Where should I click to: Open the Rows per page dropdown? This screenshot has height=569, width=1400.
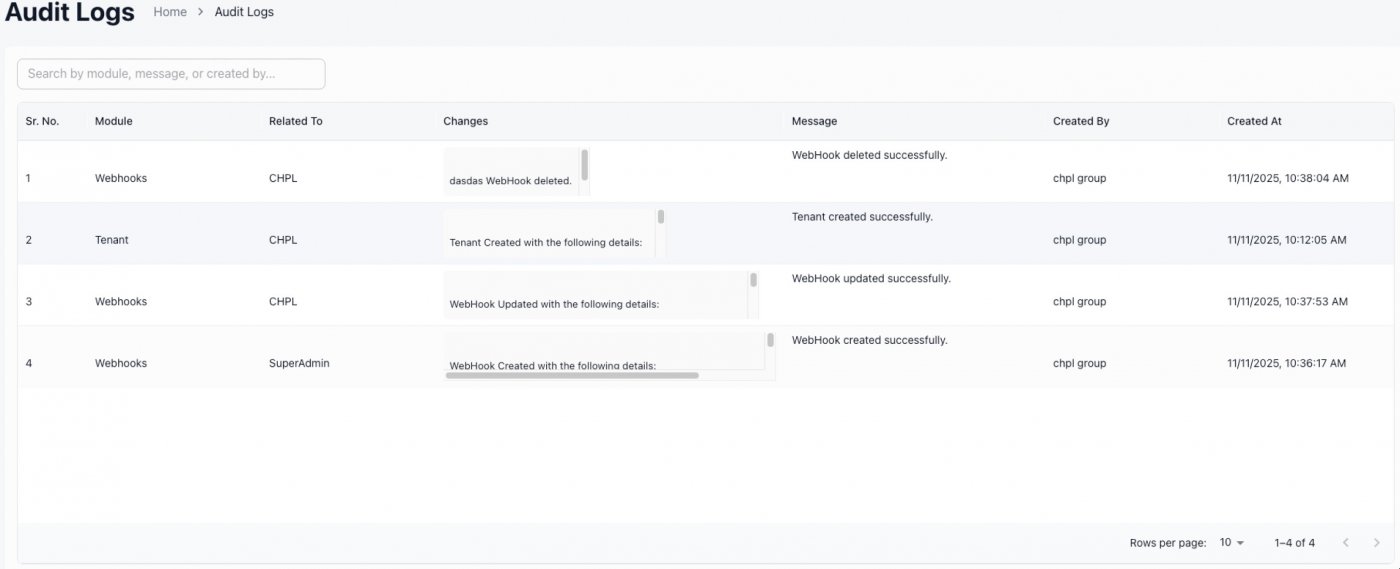pyautogui.click(x=1231, y=543)
